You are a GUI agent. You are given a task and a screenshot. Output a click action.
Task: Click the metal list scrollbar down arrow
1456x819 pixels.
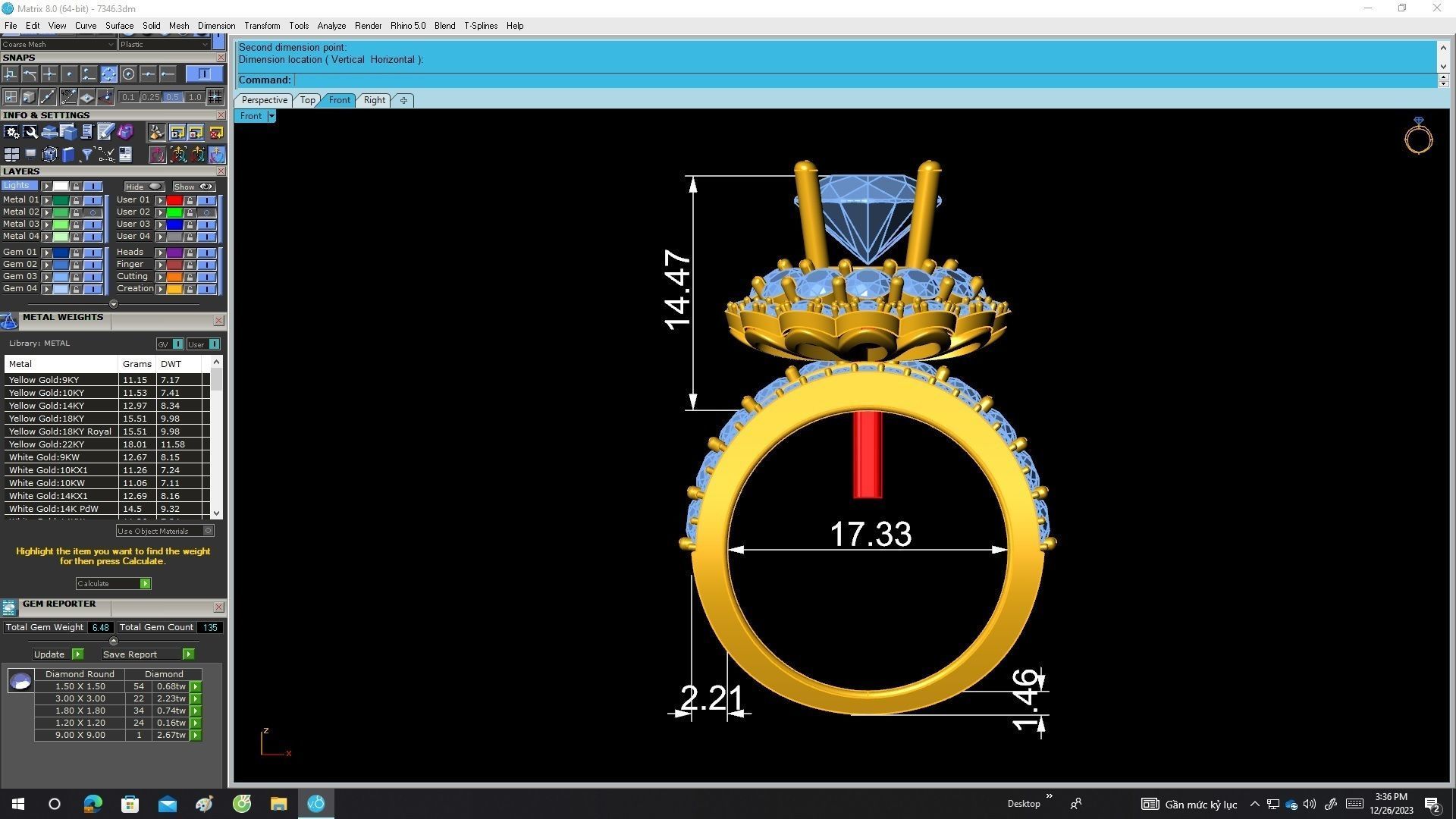pos(217,513)
